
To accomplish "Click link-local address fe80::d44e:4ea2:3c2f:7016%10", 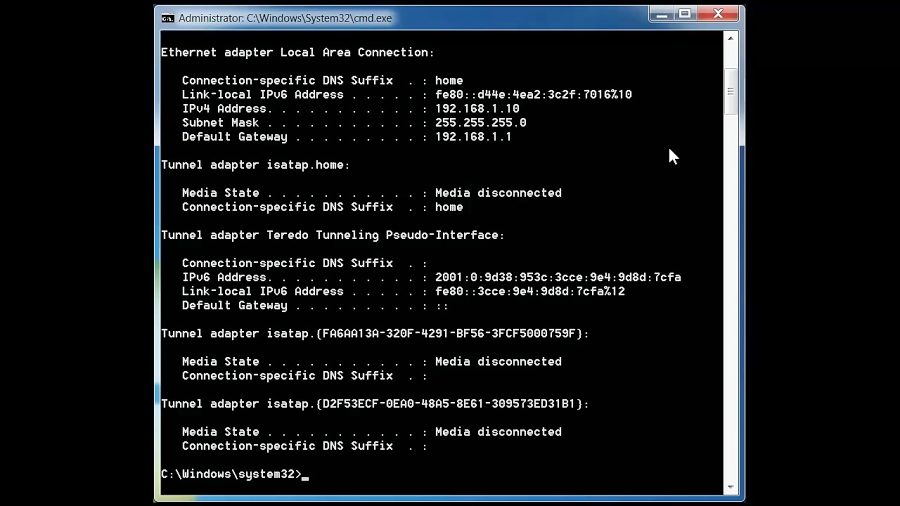I will click(x=533, y=95).
